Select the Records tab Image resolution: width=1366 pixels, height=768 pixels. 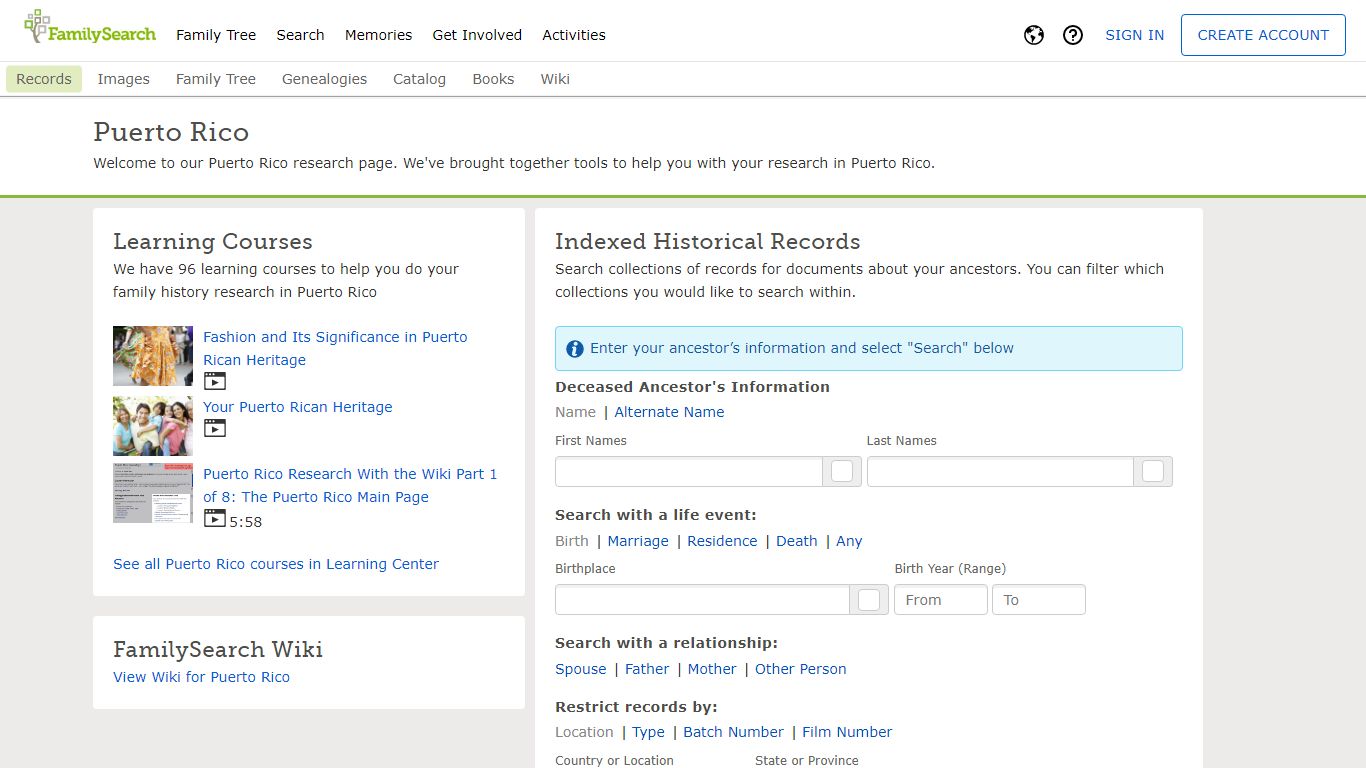tap(44, 79)
